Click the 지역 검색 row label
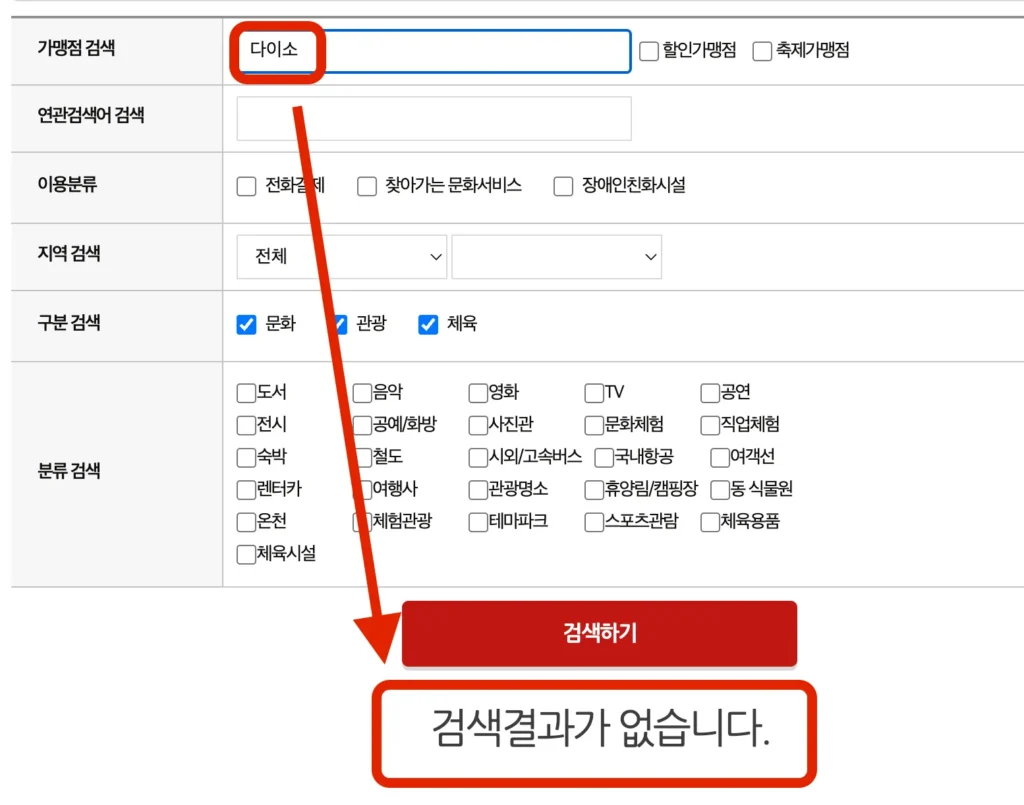The height and width of the screenshot is (805, 1024). [69, 253]
